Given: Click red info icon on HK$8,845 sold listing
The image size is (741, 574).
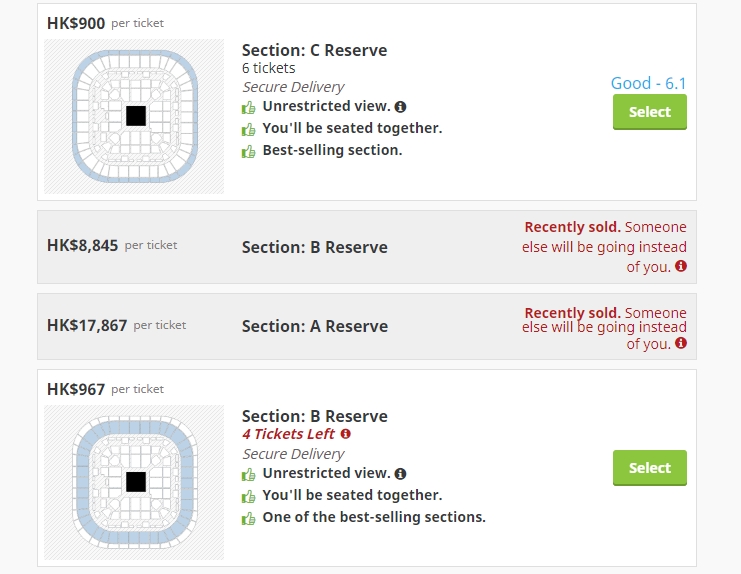Looking at the screenshot, I should 681,266.
